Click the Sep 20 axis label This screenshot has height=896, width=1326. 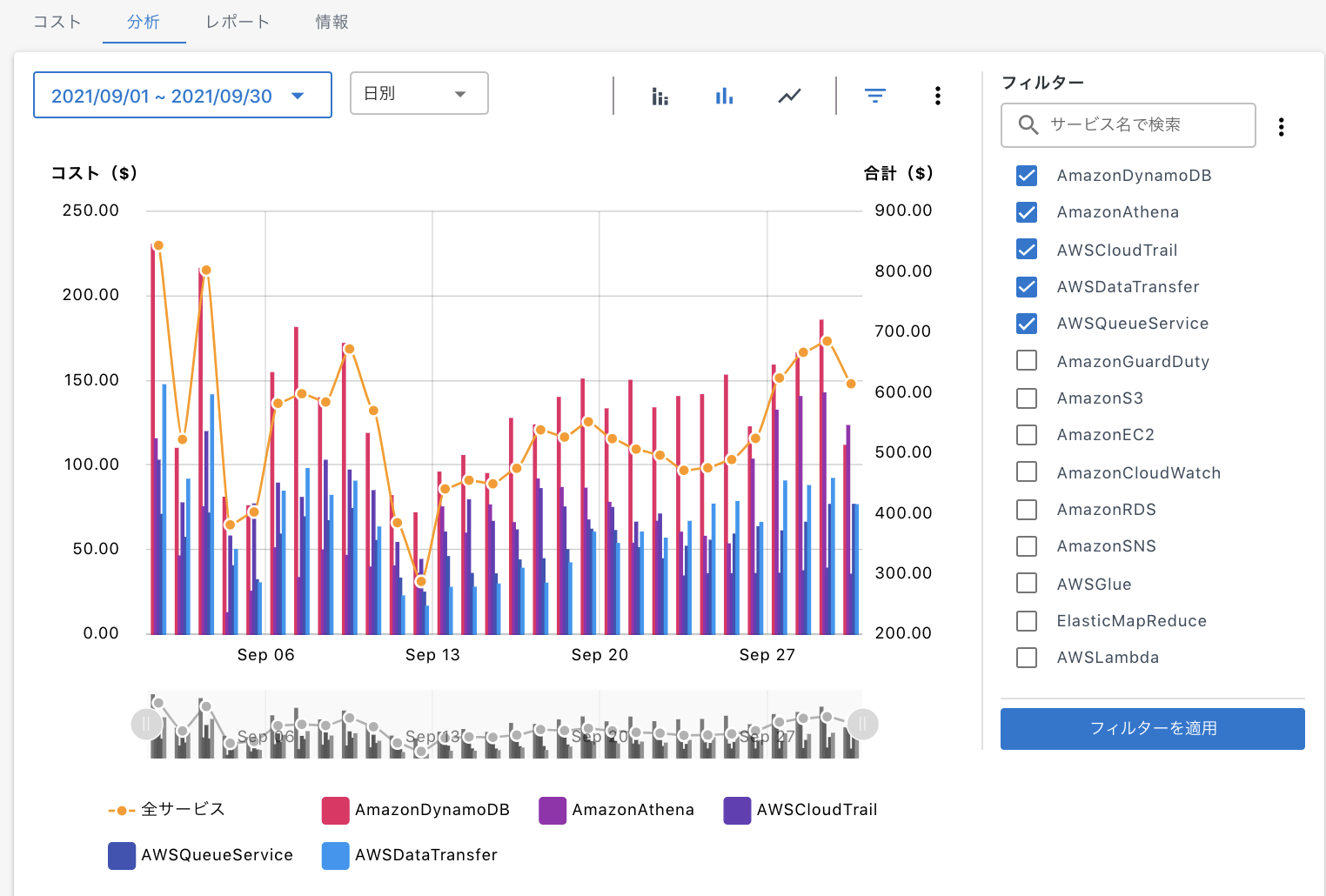coord(599,655)
